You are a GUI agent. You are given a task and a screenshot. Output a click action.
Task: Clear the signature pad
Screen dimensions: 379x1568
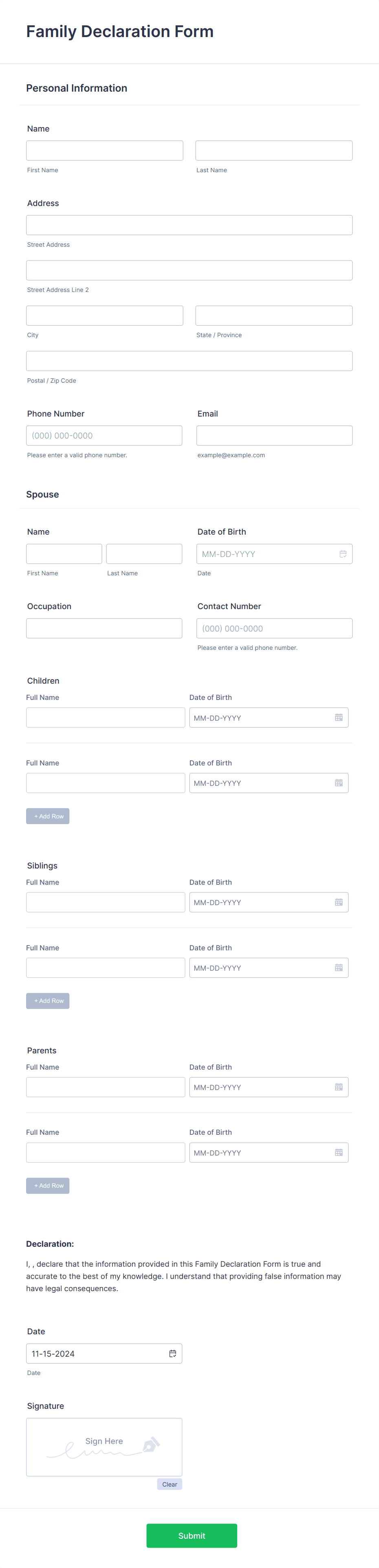[x=170, y=1484]
